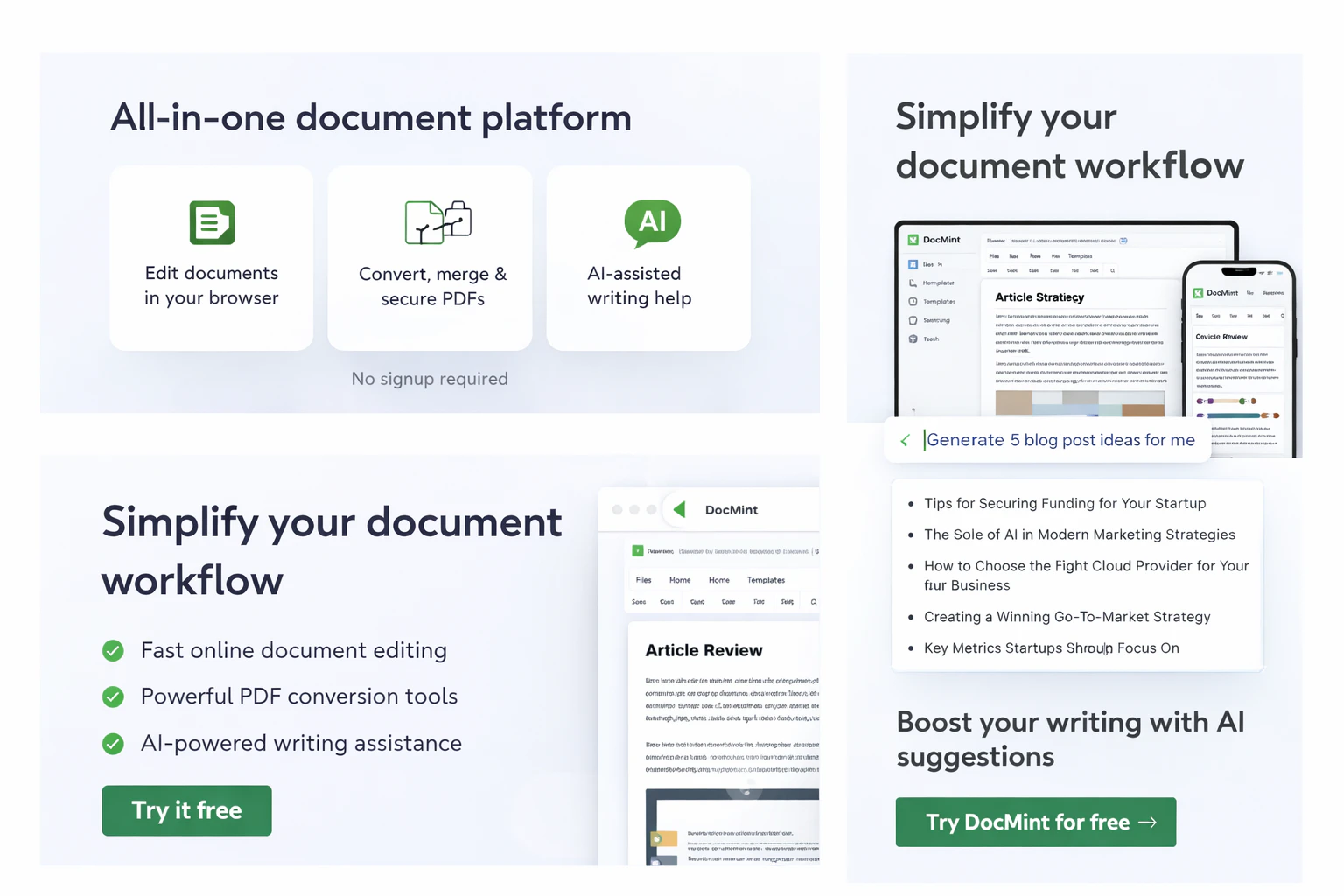Viewport: 1344px width, 896px height.
Task: Click the Try it free button
Action: point(186,810)
